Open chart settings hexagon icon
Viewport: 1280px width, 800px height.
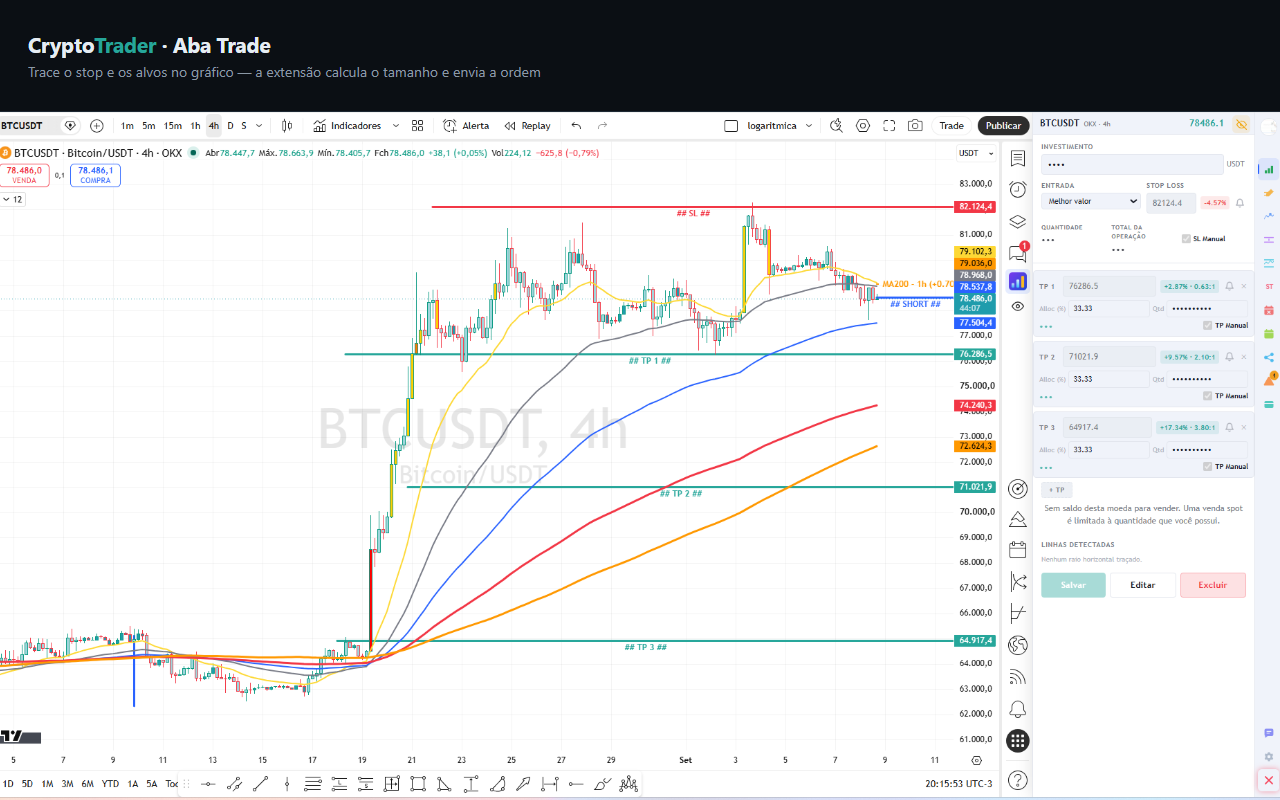coord(863,126)
